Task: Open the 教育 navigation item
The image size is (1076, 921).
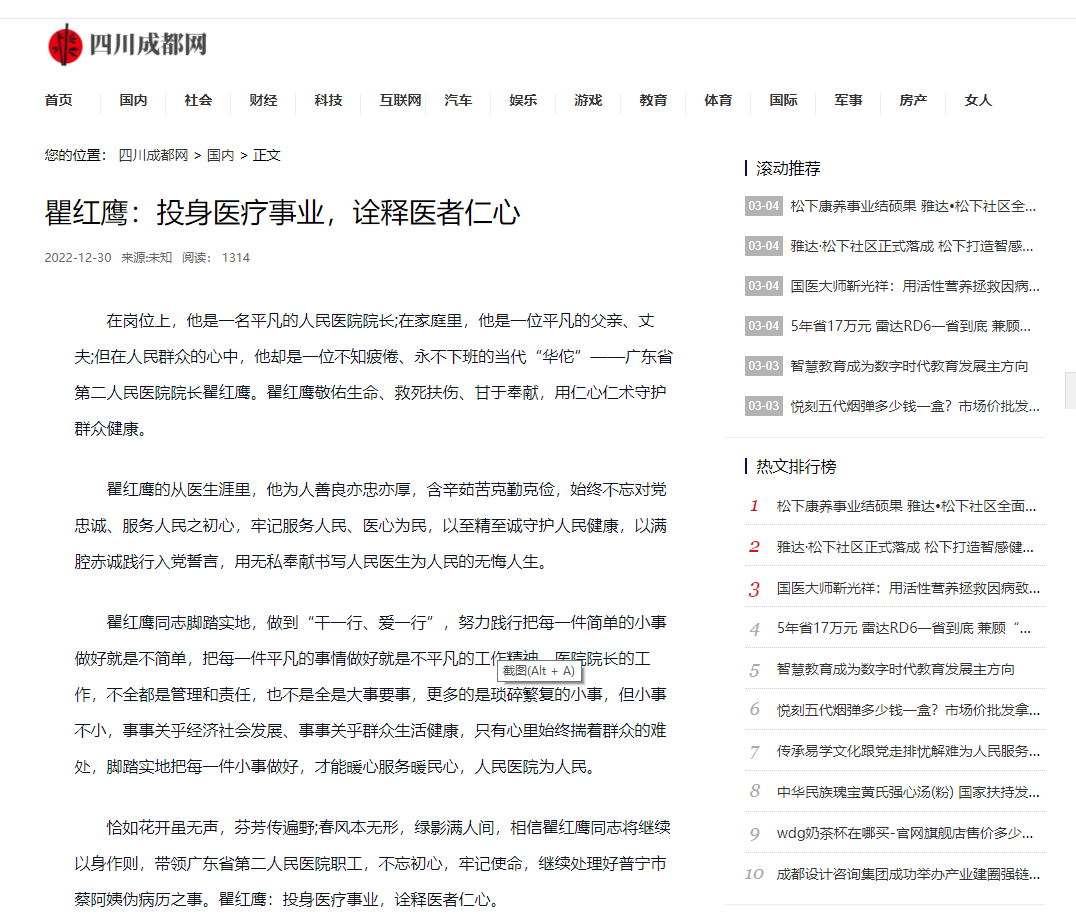Action: pyautogui.click(x=653, y=100)
